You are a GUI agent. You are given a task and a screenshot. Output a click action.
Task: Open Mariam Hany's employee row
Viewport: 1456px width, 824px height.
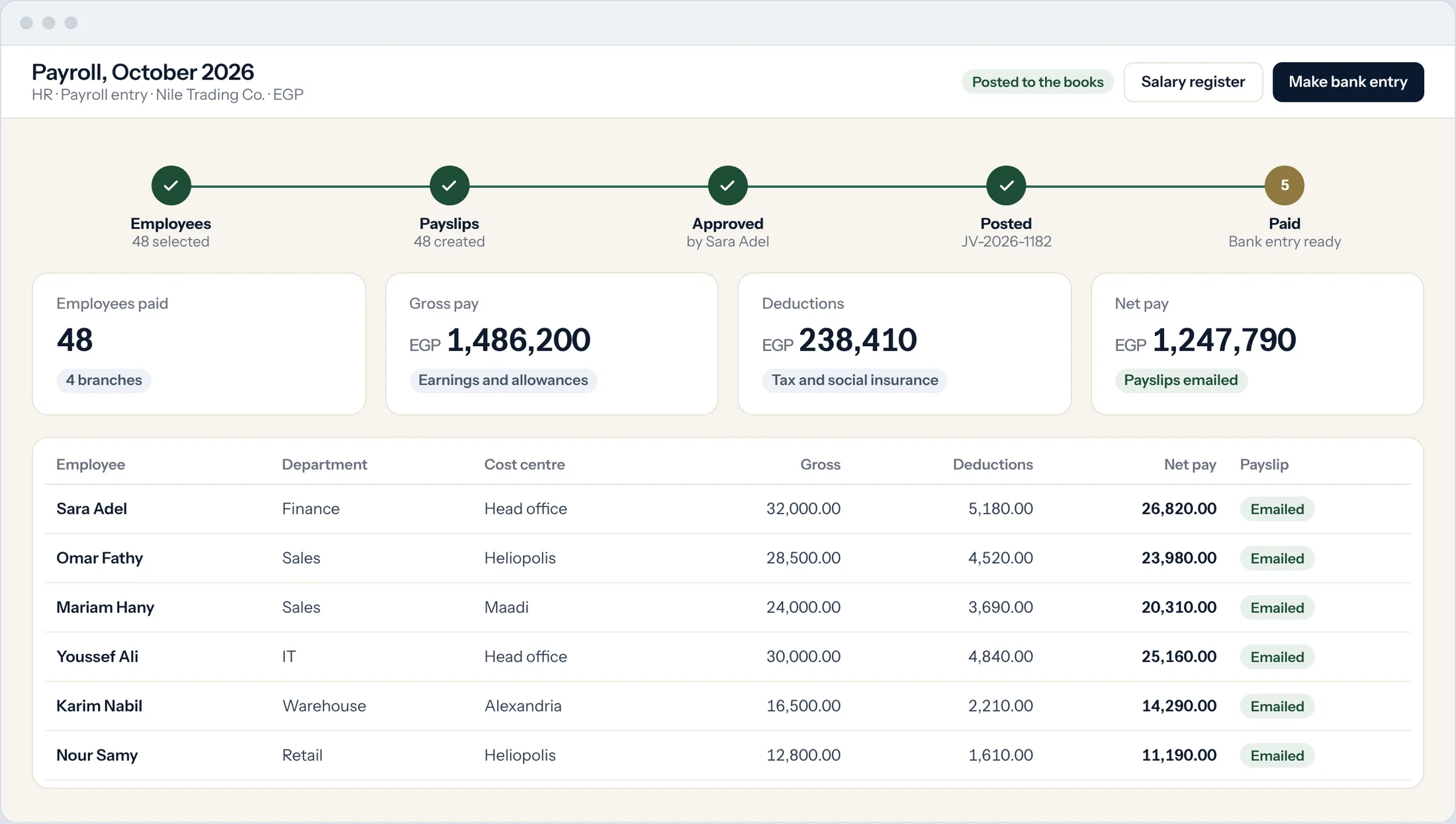pos(727,608)
